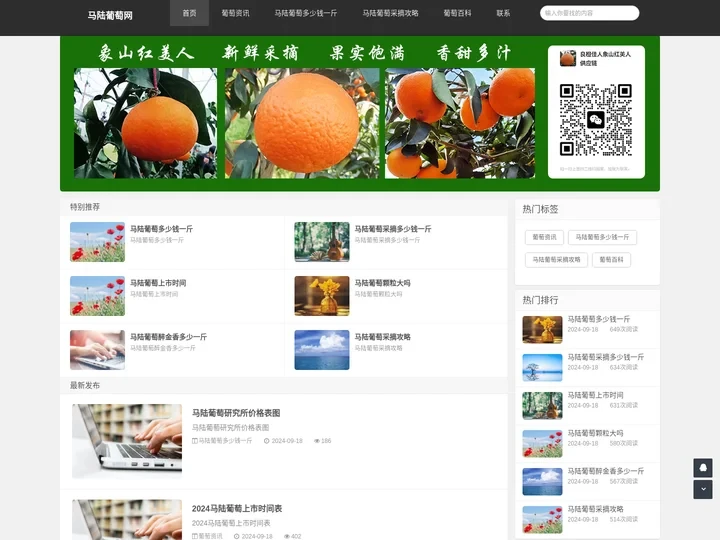Click vase thumbnail beside ranked 马陆葡萄多少钱一斤
This screenshot has width=720, height=540.
click(542, 330)
